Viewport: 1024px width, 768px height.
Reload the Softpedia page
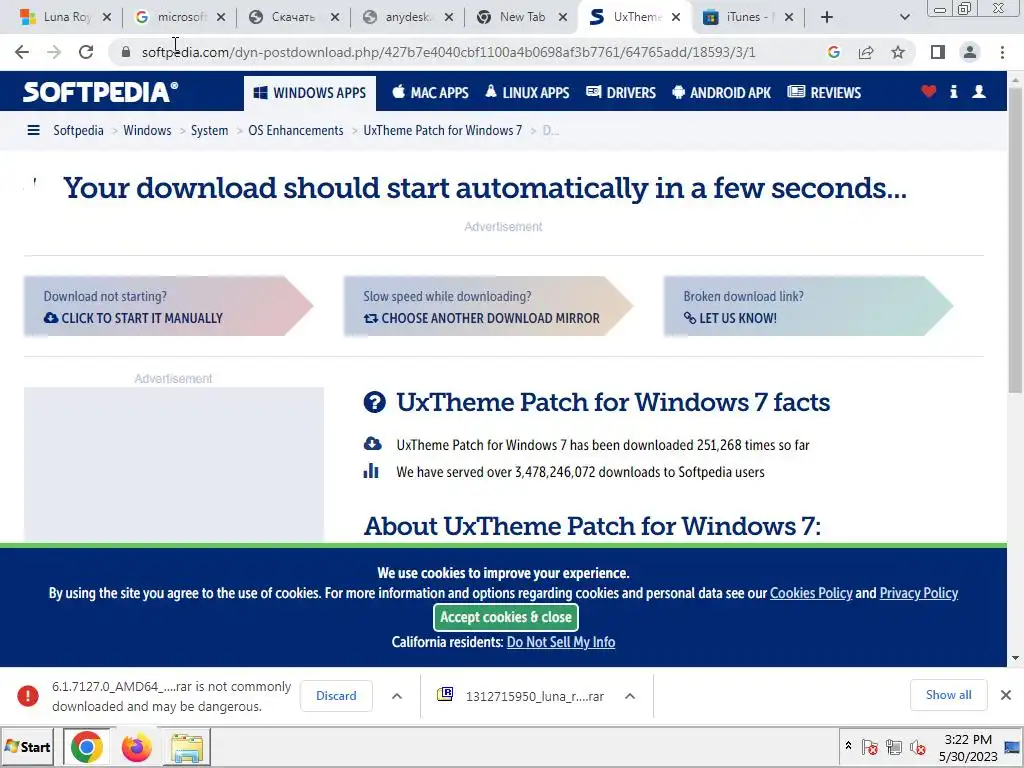(x=86, y=52)
